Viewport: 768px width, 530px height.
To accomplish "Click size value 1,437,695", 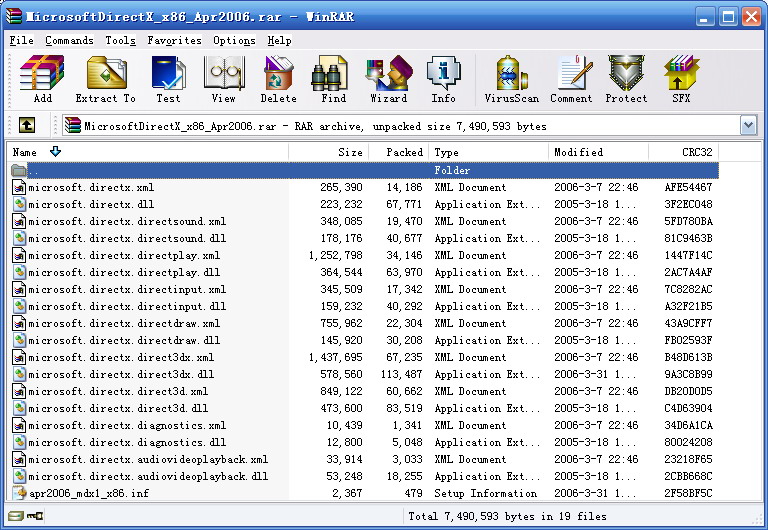I will [336, 358].
